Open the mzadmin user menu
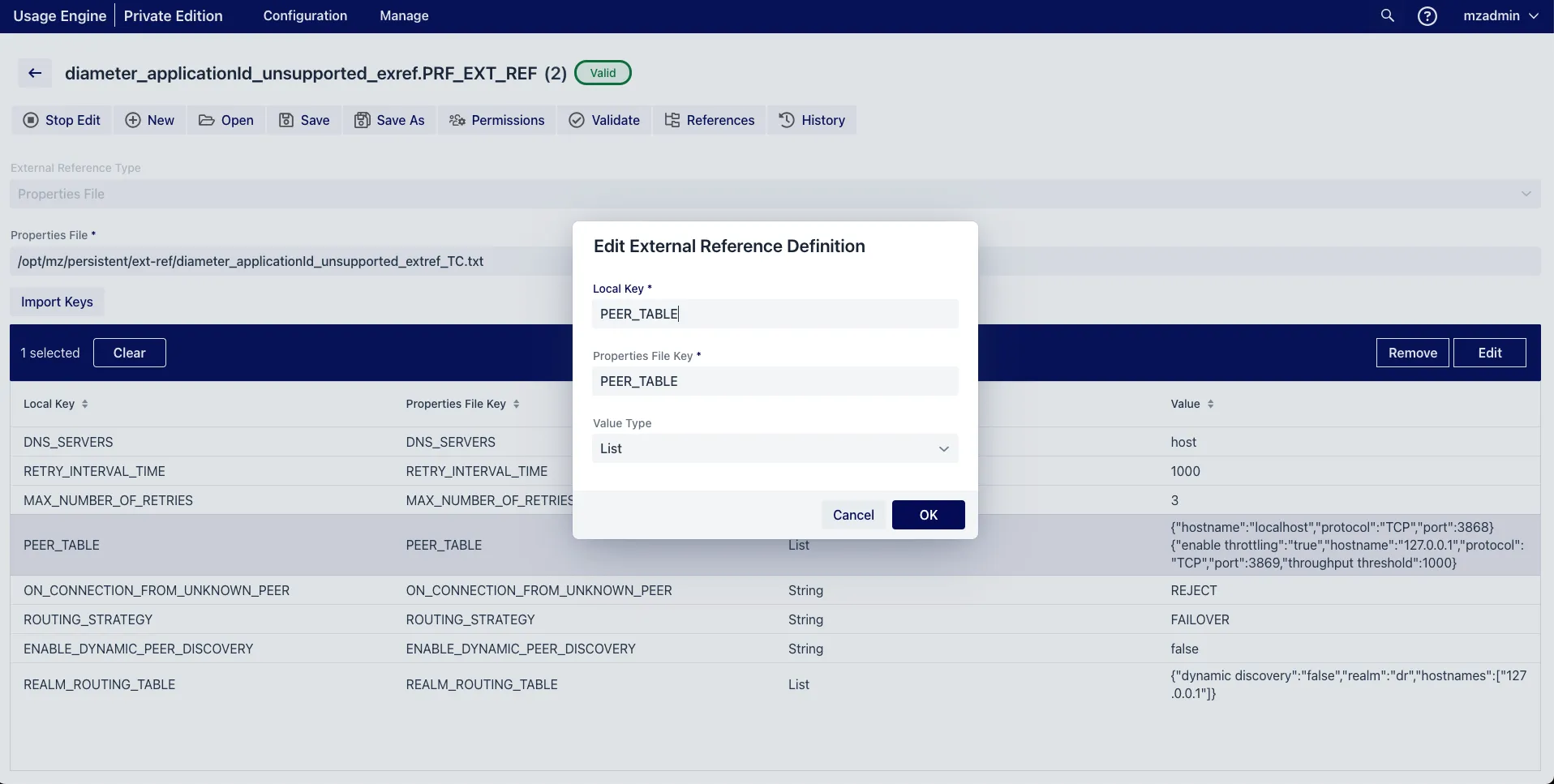 tap(1500, 16)
